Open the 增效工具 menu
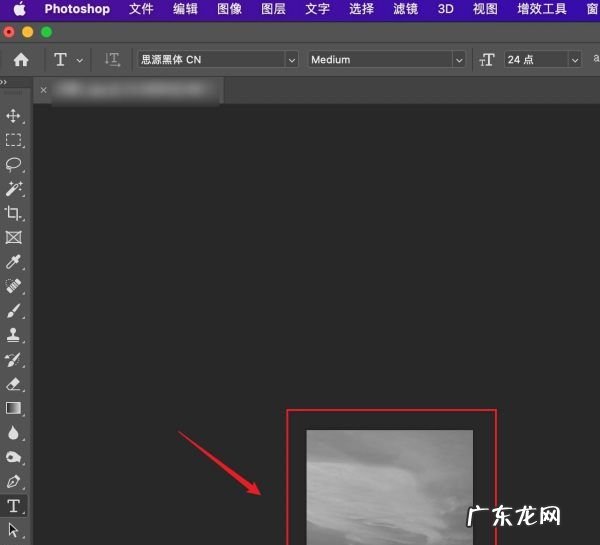The height and width of the screenshot is (545, 600). pyautogui.click(x=542, y=9)
